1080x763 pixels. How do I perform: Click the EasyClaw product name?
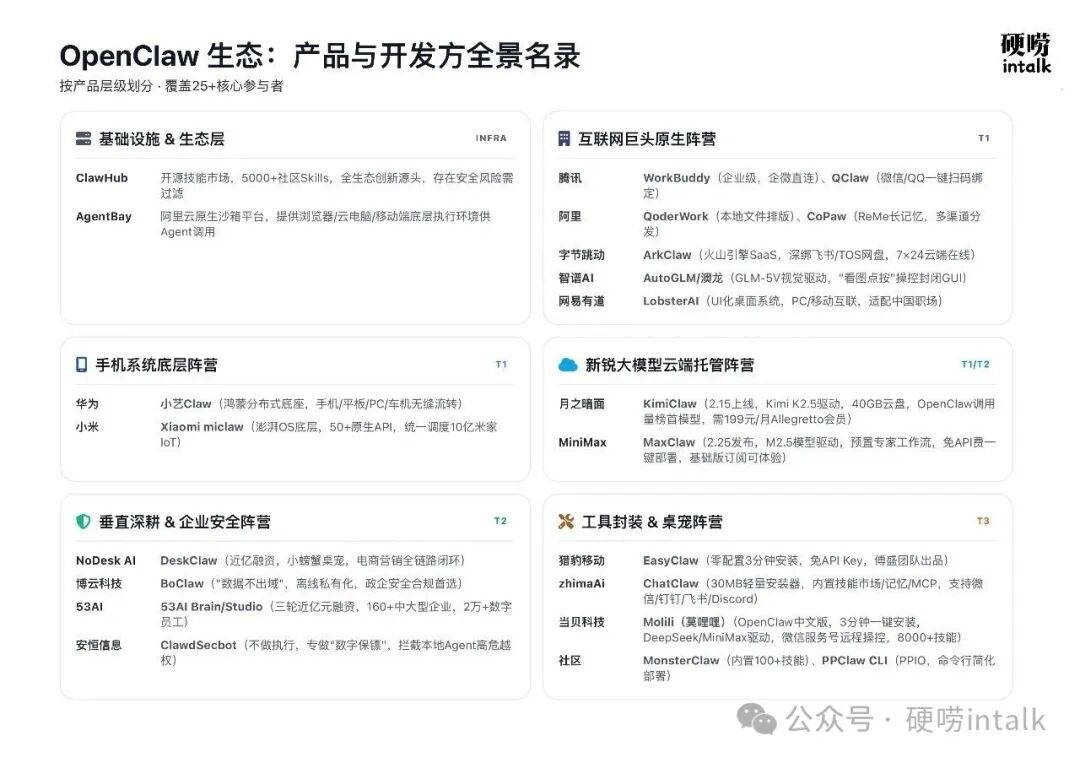tap(671, 561)
